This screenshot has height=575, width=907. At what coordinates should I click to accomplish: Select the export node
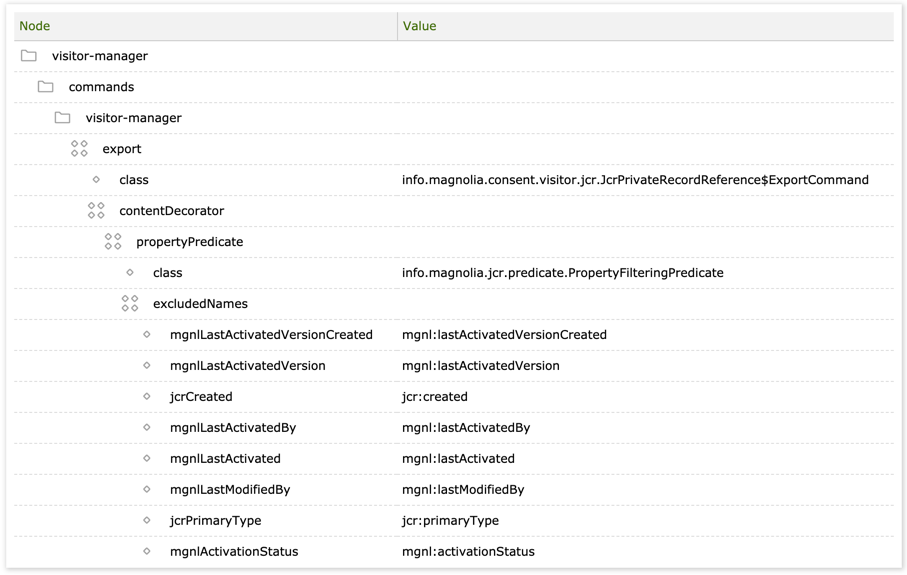121,149
